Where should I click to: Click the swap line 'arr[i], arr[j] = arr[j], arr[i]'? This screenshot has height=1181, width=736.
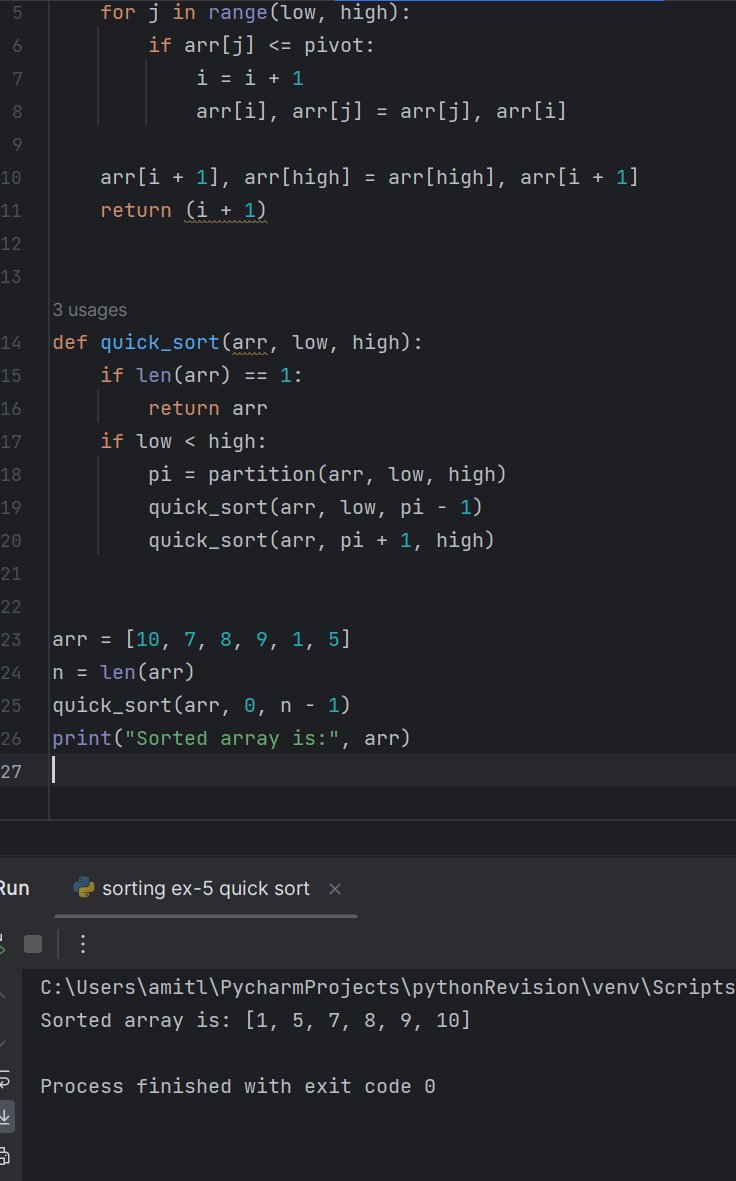pyautogui.click(x=381, y=111)
